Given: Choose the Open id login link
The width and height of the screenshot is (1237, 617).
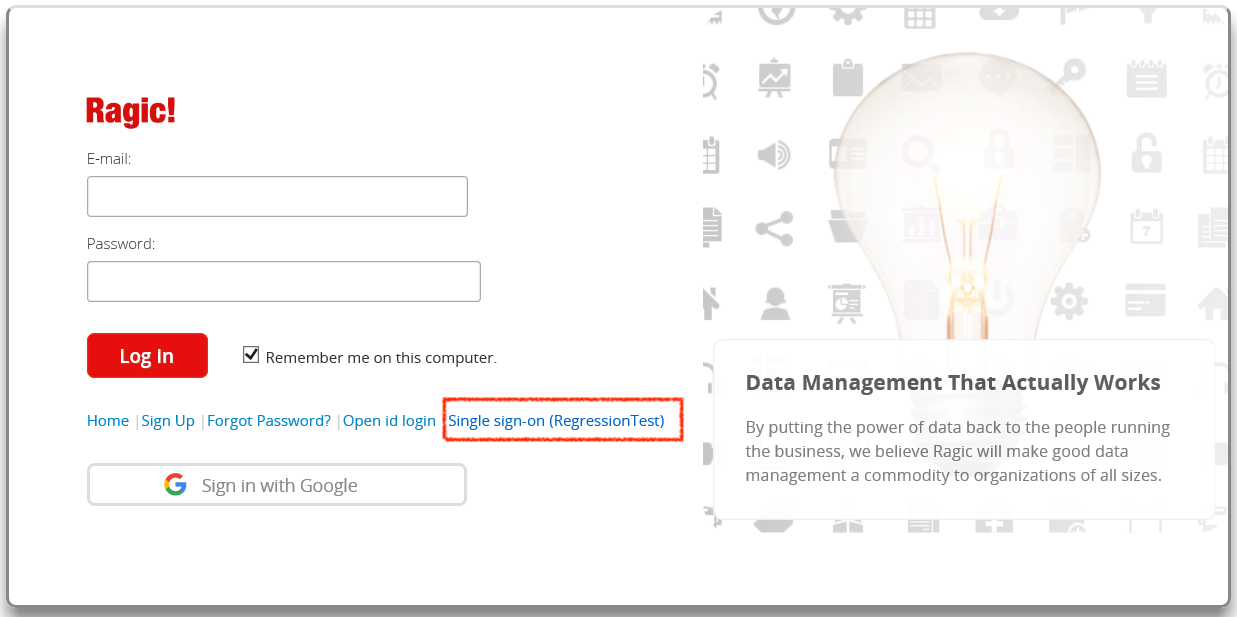Looking at the screenshot, I should coord(389,421).
